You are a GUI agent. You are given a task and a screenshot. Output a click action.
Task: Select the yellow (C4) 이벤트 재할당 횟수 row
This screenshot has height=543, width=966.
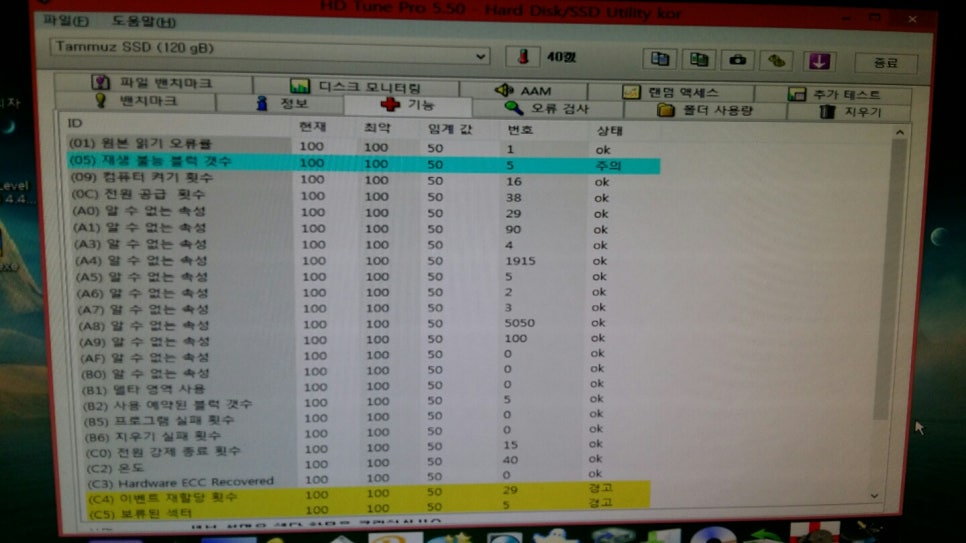pyautogui.click(x=368, y=494)
